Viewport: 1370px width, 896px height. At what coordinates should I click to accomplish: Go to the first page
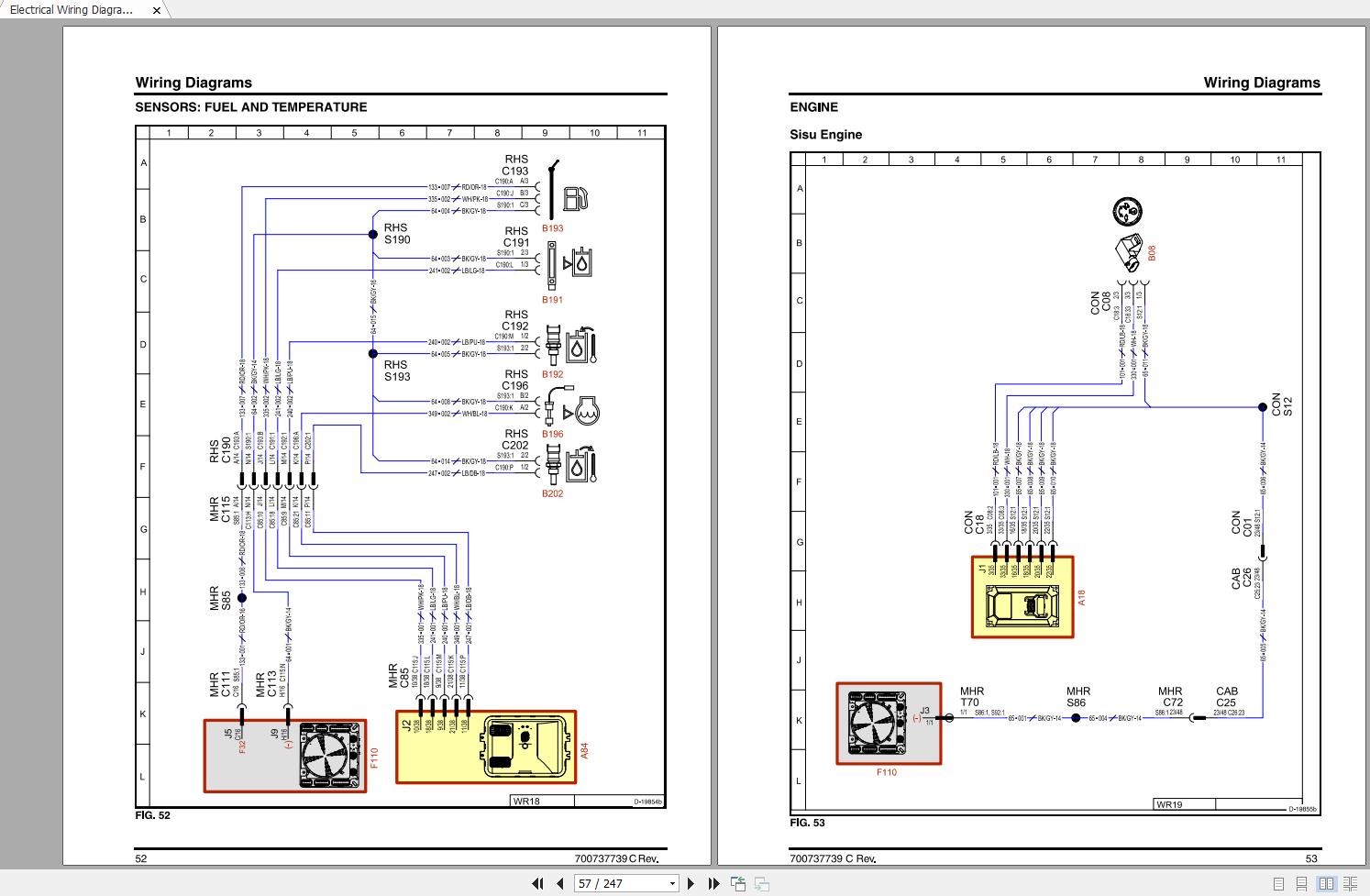pos(537,884)
